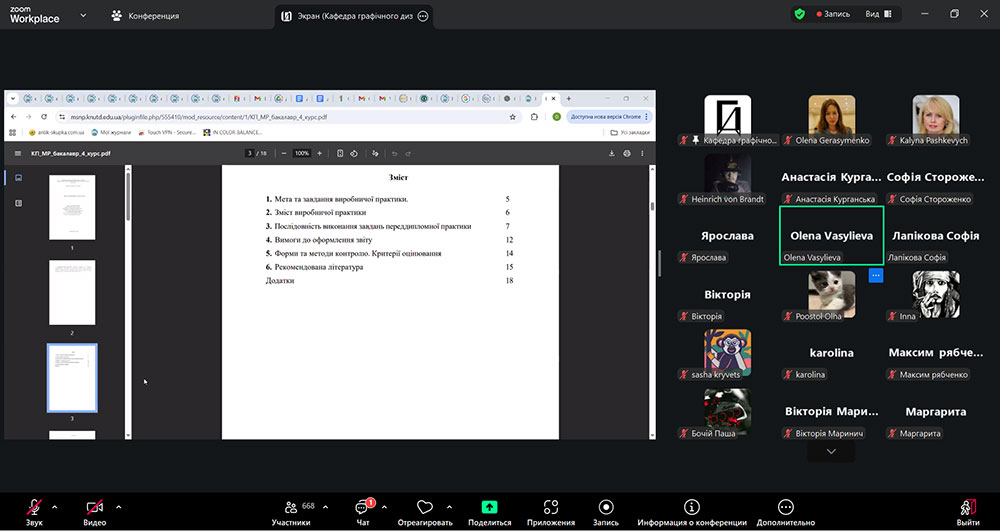Viewport: 1000px width, 531px height.
Task: Open conference information
Action: click(691, 508)
